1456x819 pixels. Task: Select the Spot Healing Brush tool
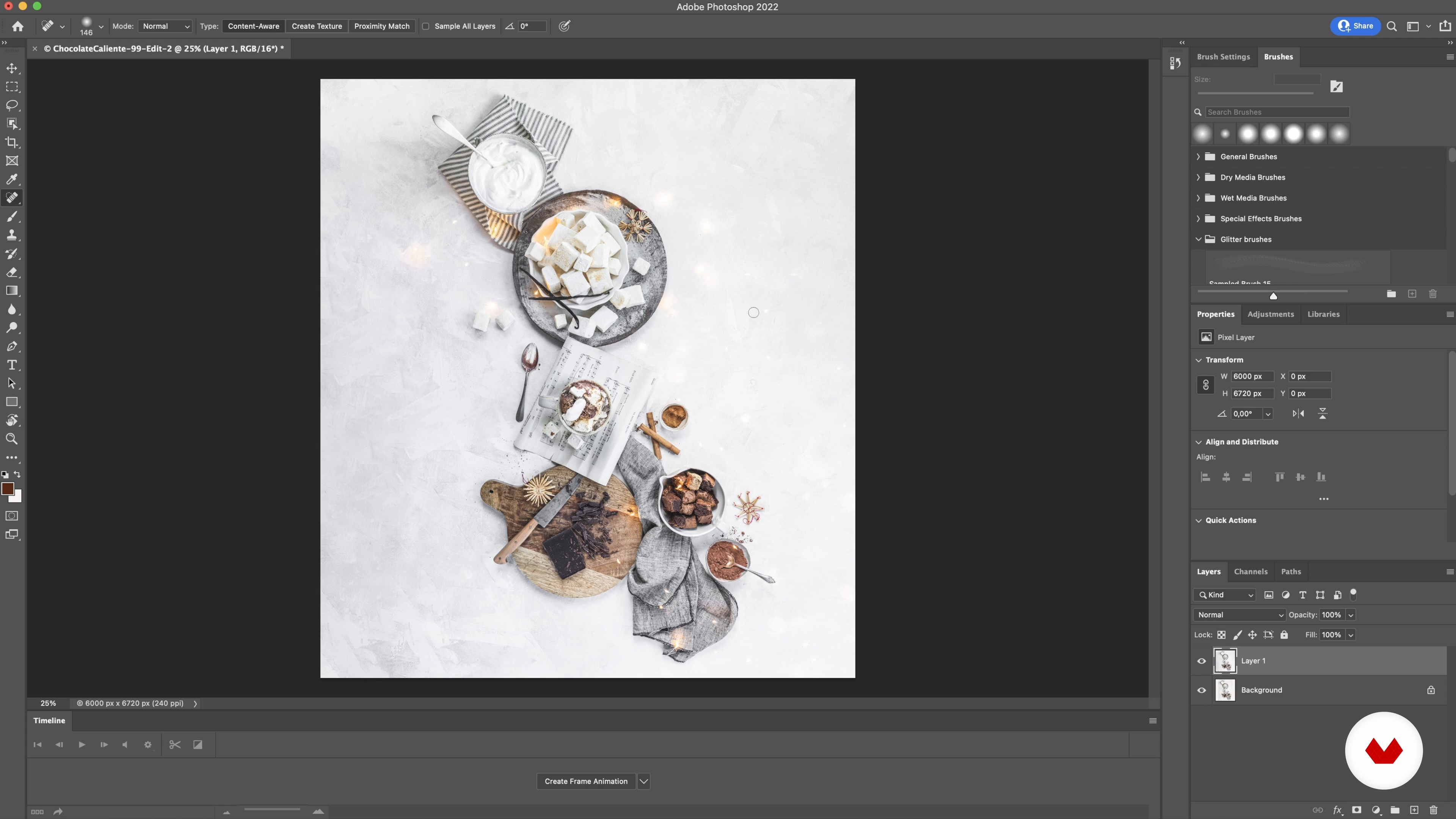click(x=12, y=198)
